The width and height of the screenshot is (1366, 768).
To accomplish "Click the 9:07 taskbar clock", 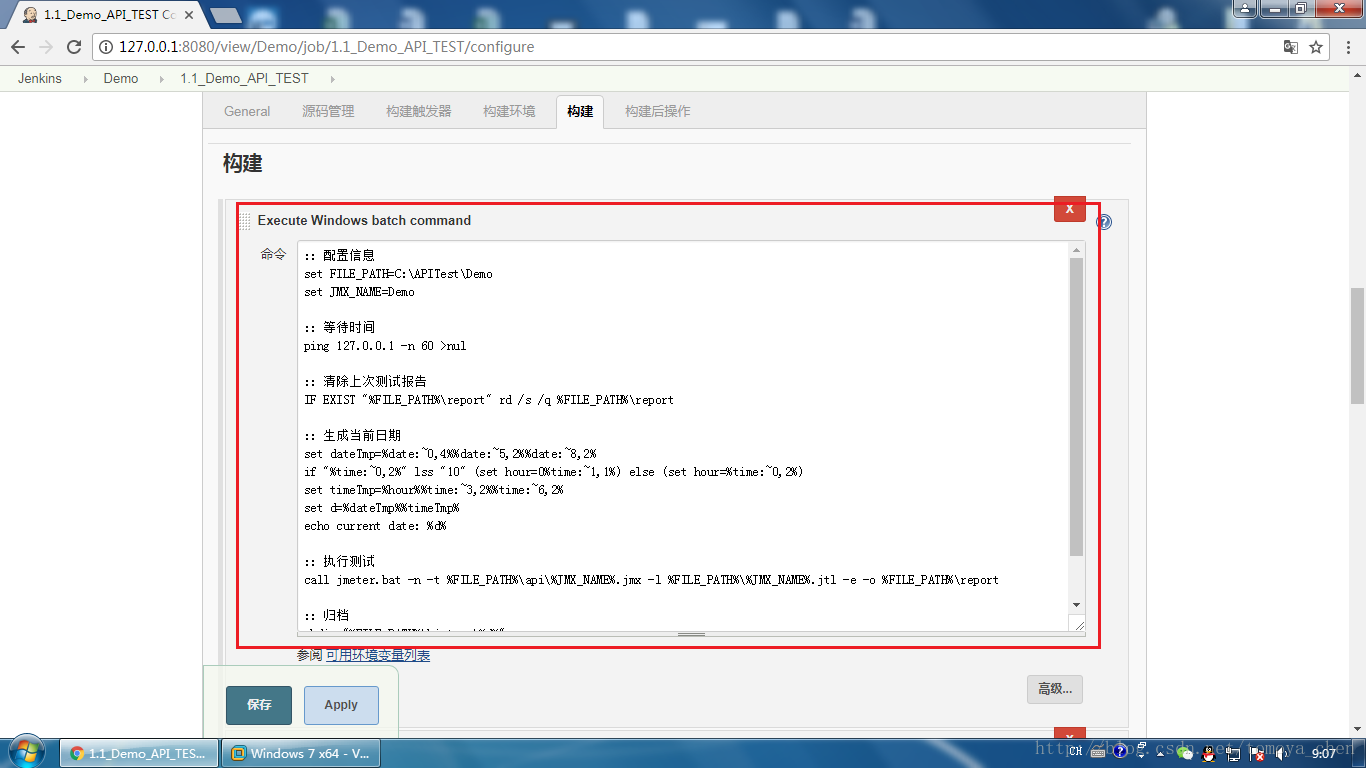I will (1323, 754).
